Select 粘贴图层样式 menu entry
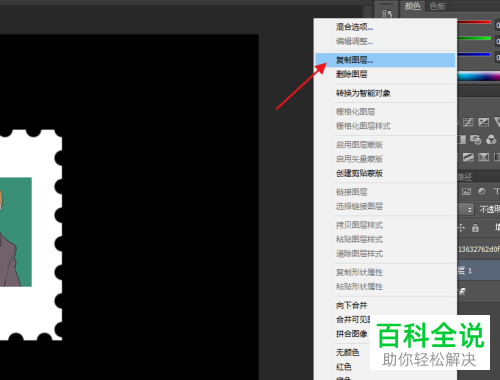 tap(385, 239)
